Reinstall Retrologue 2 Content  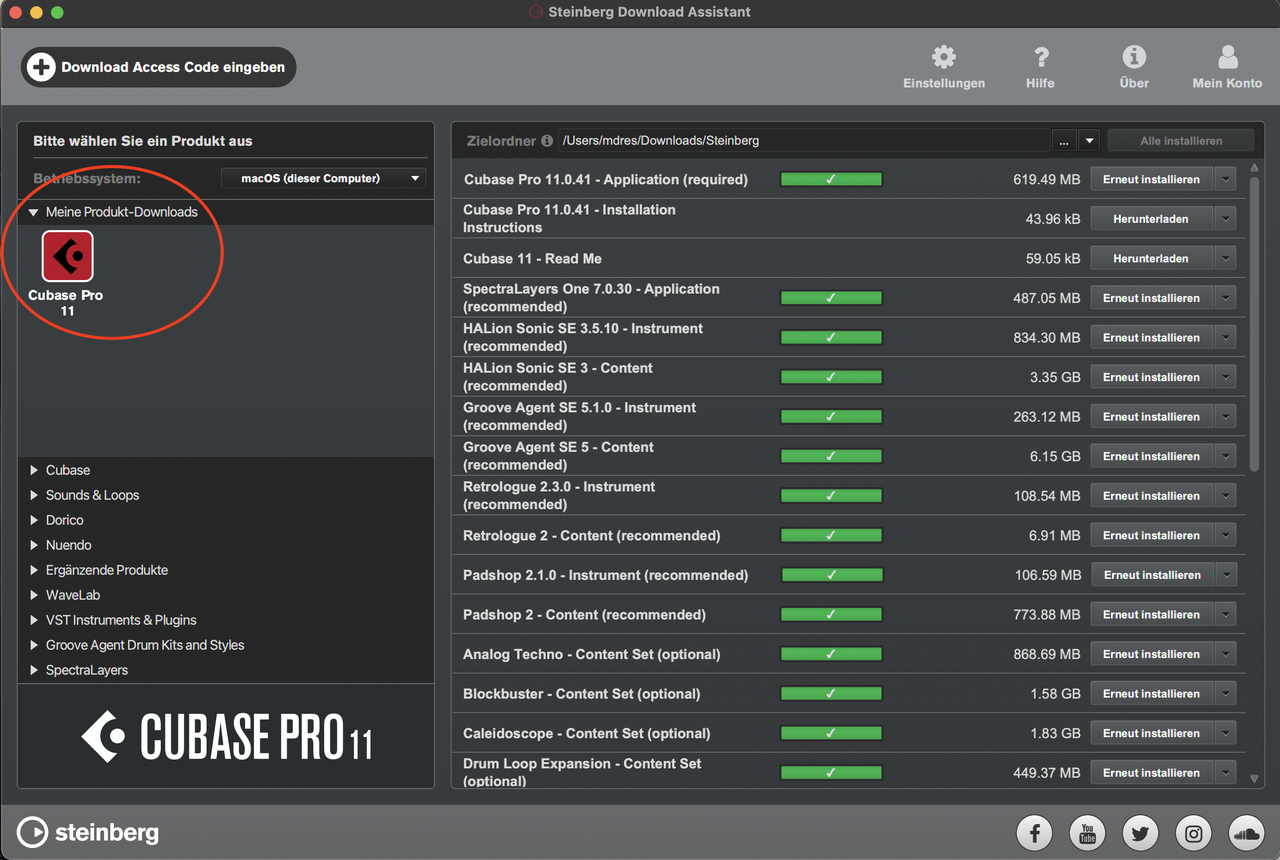[x=1151, y=535]
